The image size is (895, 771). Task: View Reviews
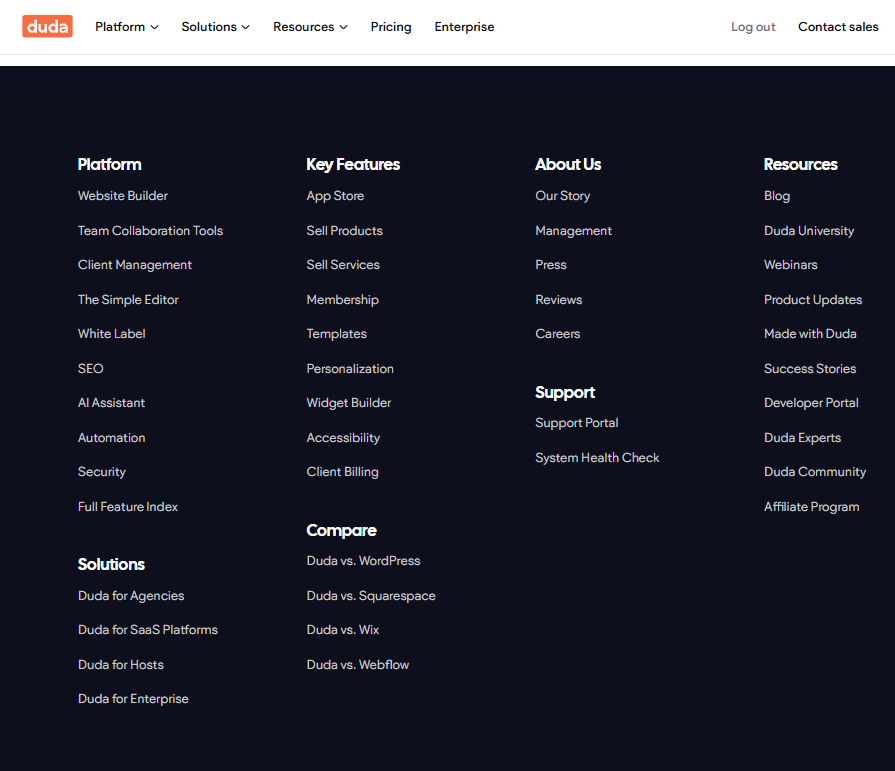558,300
